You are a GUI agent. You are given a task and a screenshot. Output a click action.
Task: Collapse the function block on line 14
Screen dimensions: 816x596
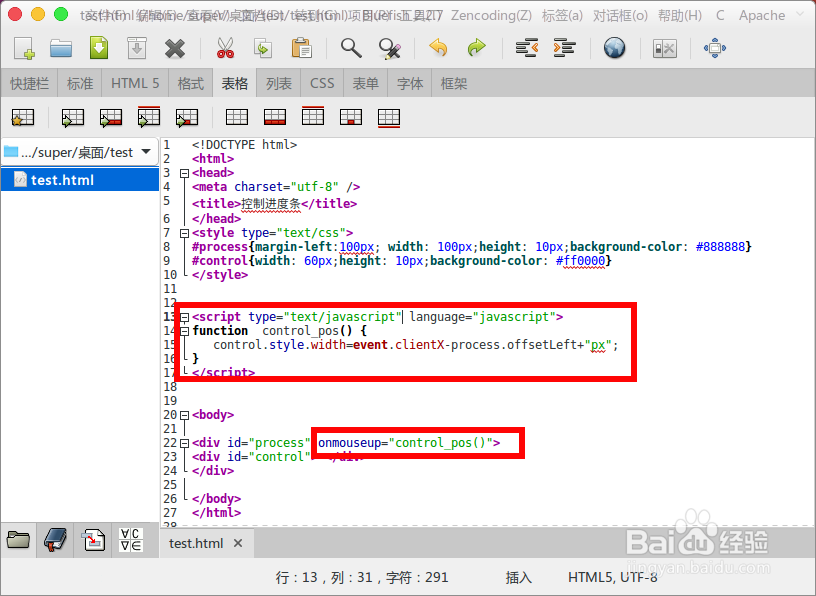184,331
